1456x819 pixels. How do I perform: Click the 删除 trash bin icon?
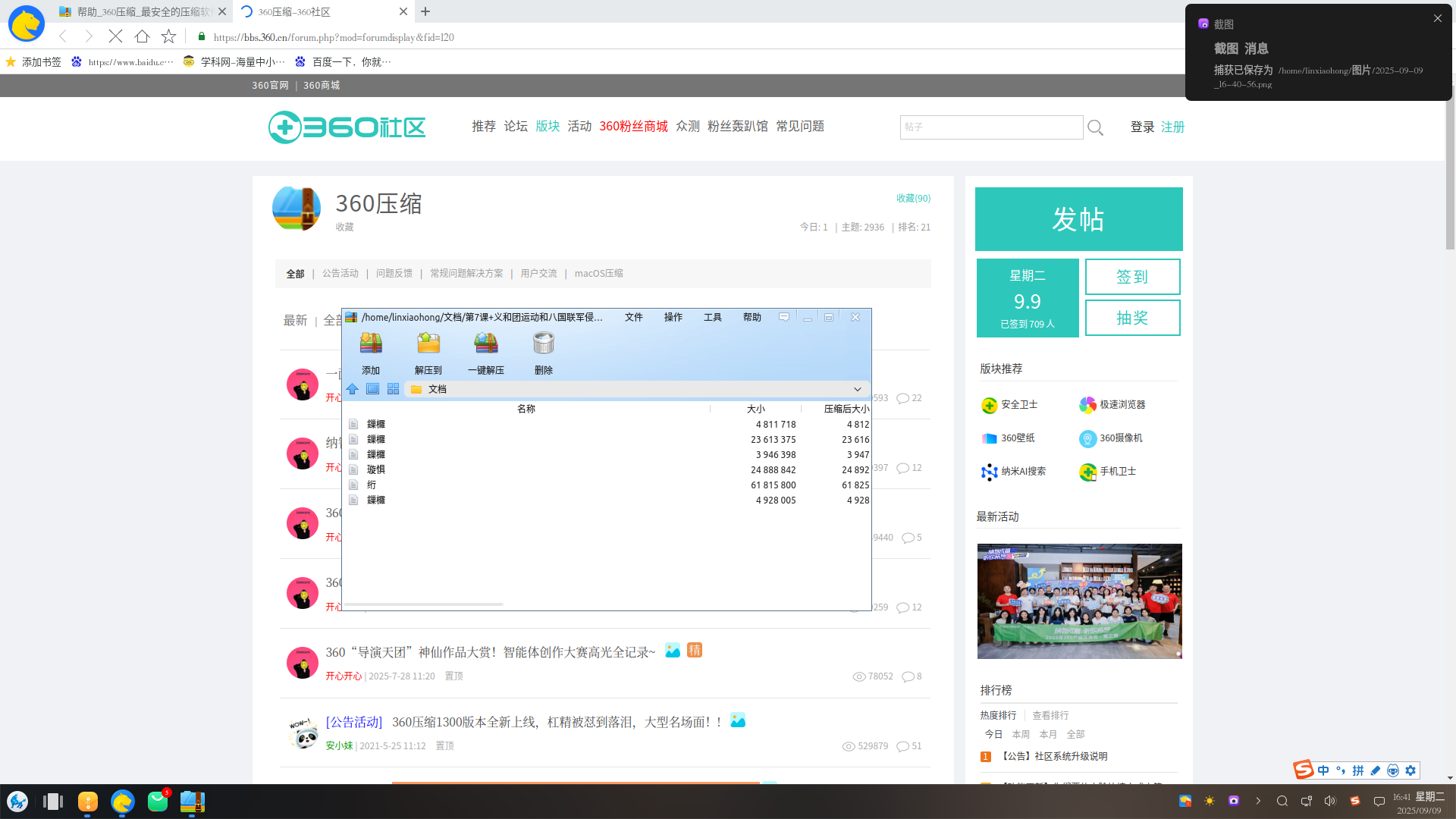(544, 344)
